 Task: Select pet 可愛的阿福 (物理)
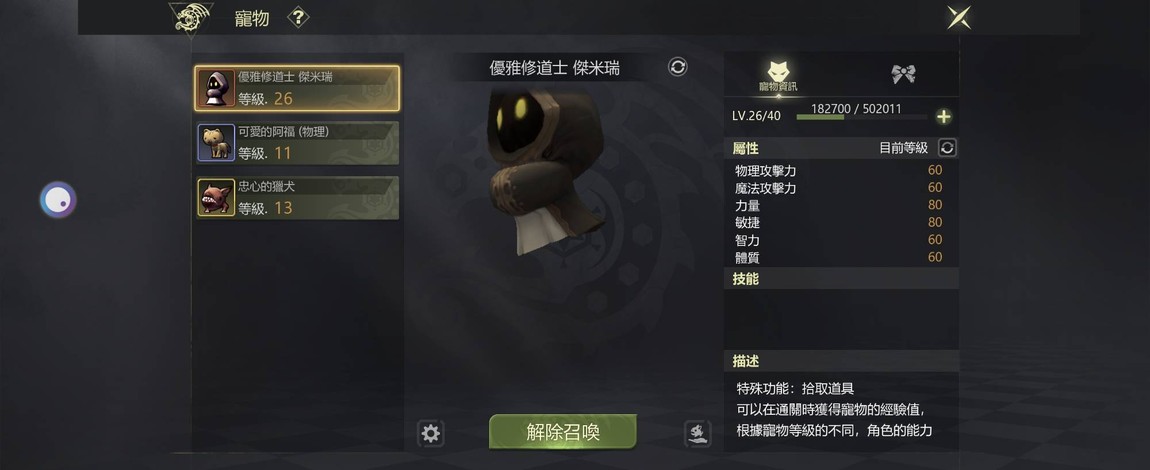(x=297, y=143)
